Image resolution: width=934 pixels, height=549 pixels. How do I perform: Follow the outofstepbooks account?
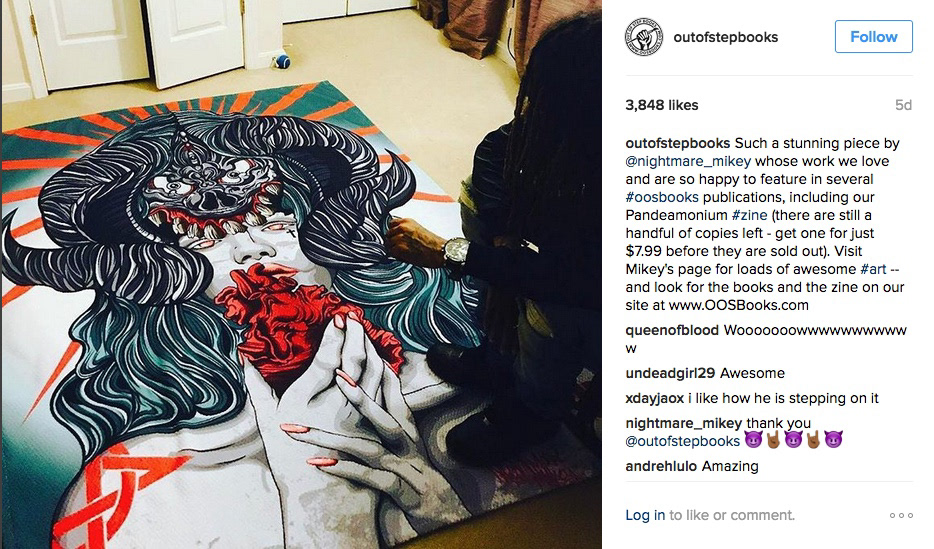pyautogui.click(x=873, y=37)
